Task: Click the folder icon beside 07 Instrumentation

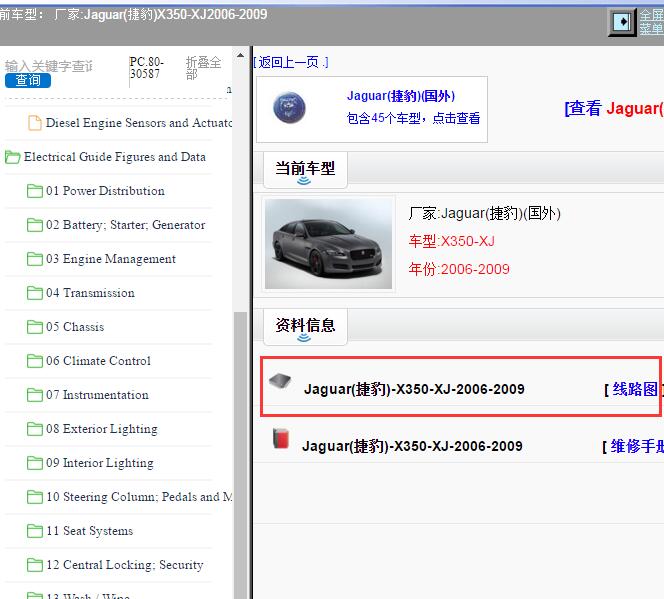Action: [35, 395]
